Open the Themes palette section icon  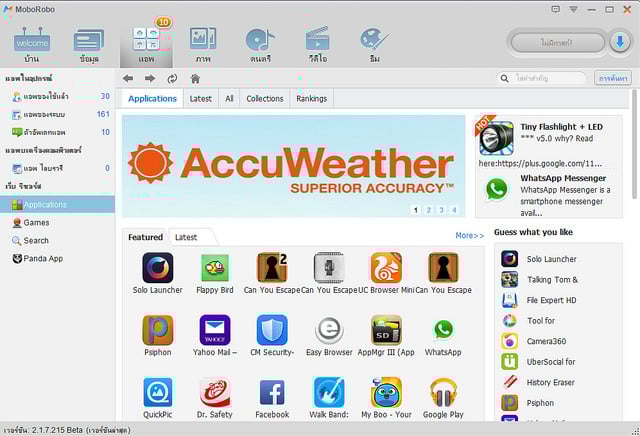(x=374, y=40)
